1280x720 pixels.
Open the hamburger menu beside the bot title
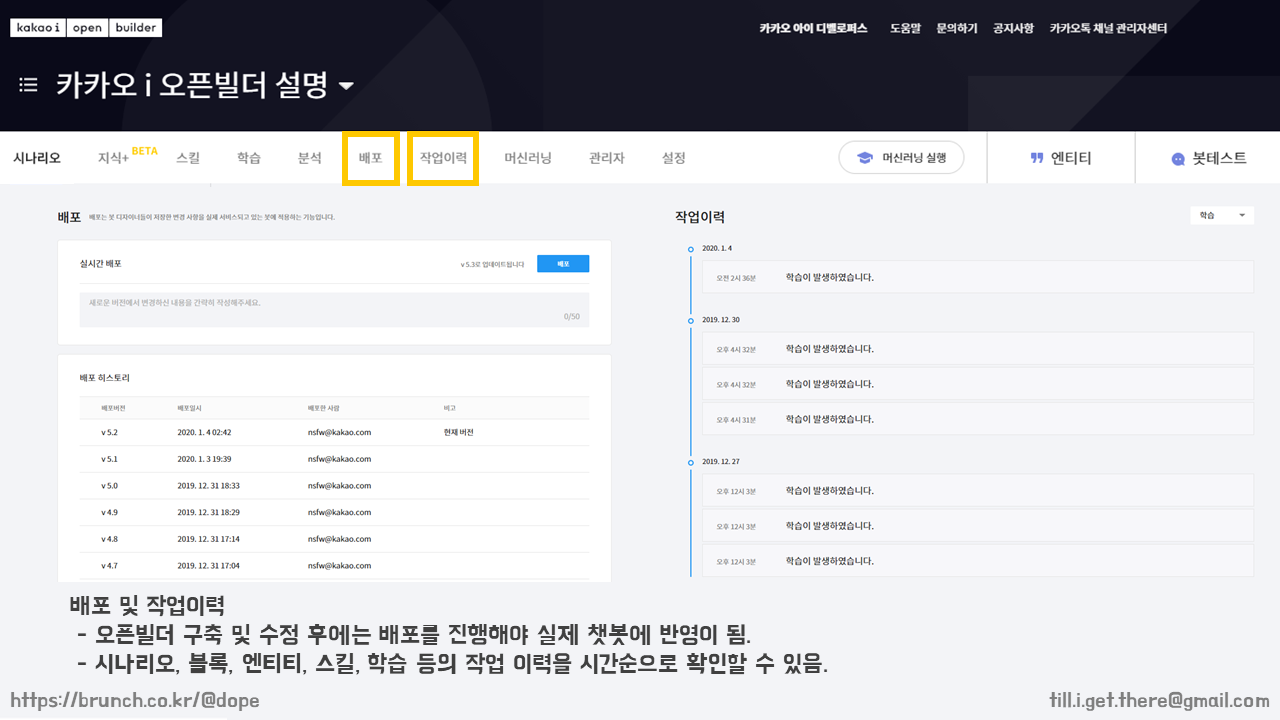[28, 85]
